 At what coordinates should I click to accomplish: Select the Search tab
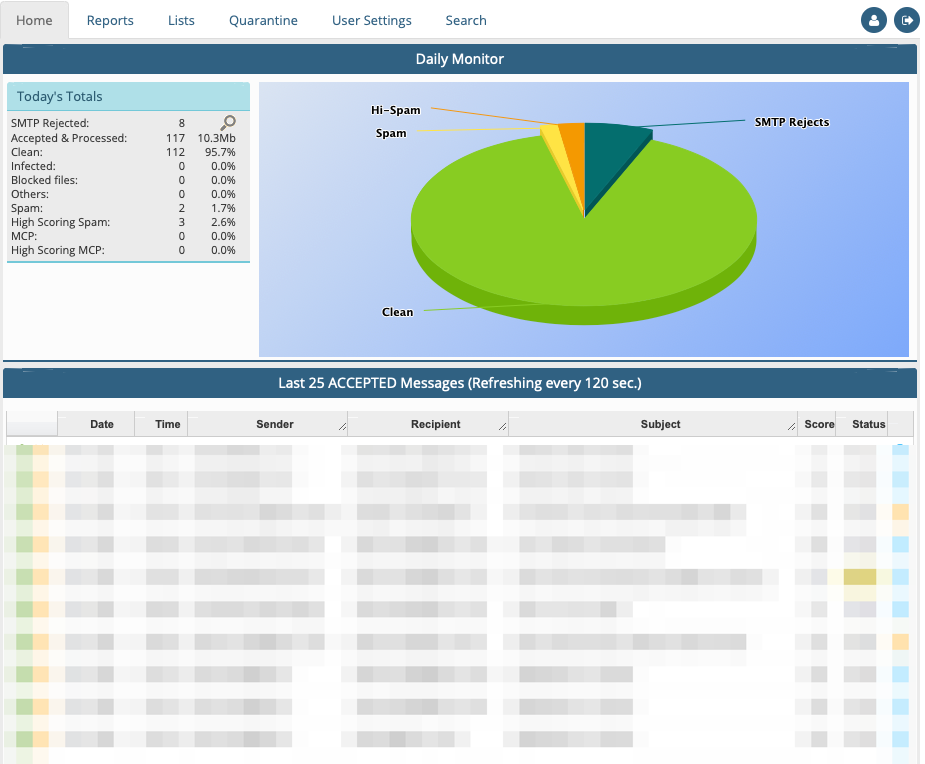[466, 20]
